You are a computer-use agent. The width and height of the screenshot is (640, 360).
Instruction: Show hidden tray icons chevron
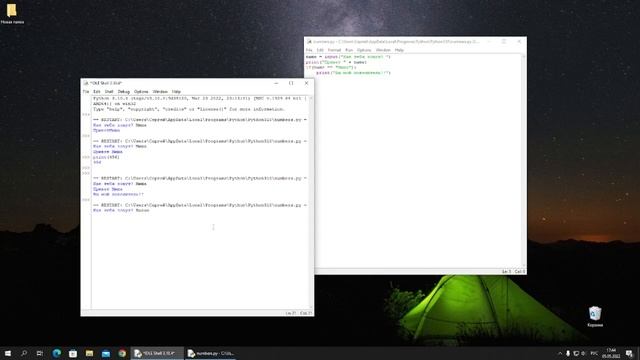coord(560,353)
